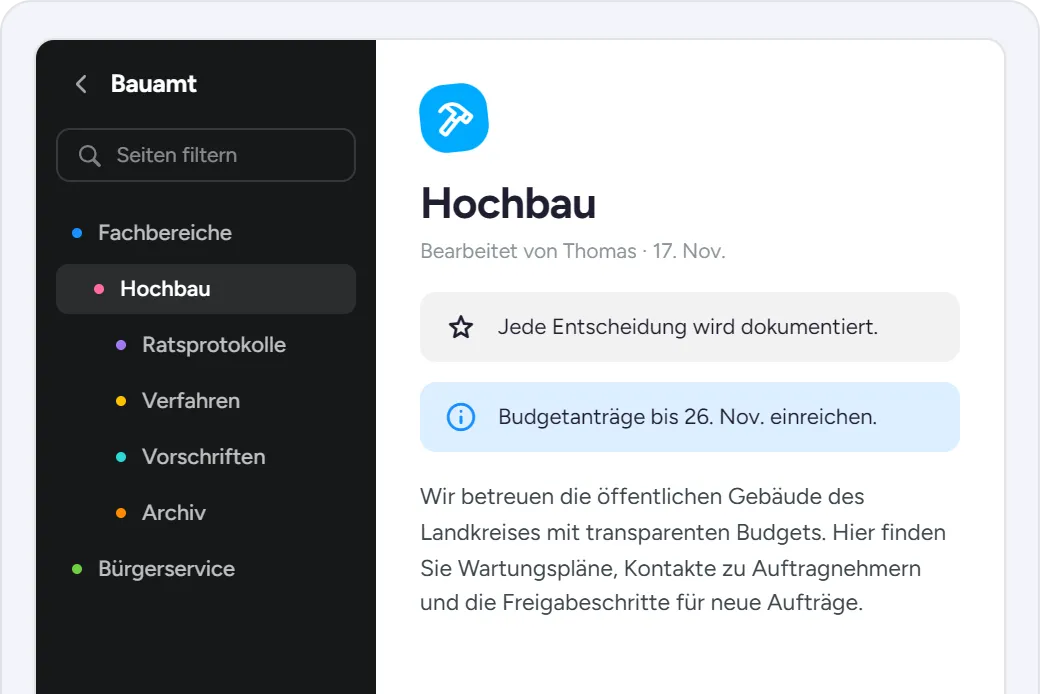Screen dimensions: 1040x694
Task: Open the Verfahren page
Action: point(206,401)
